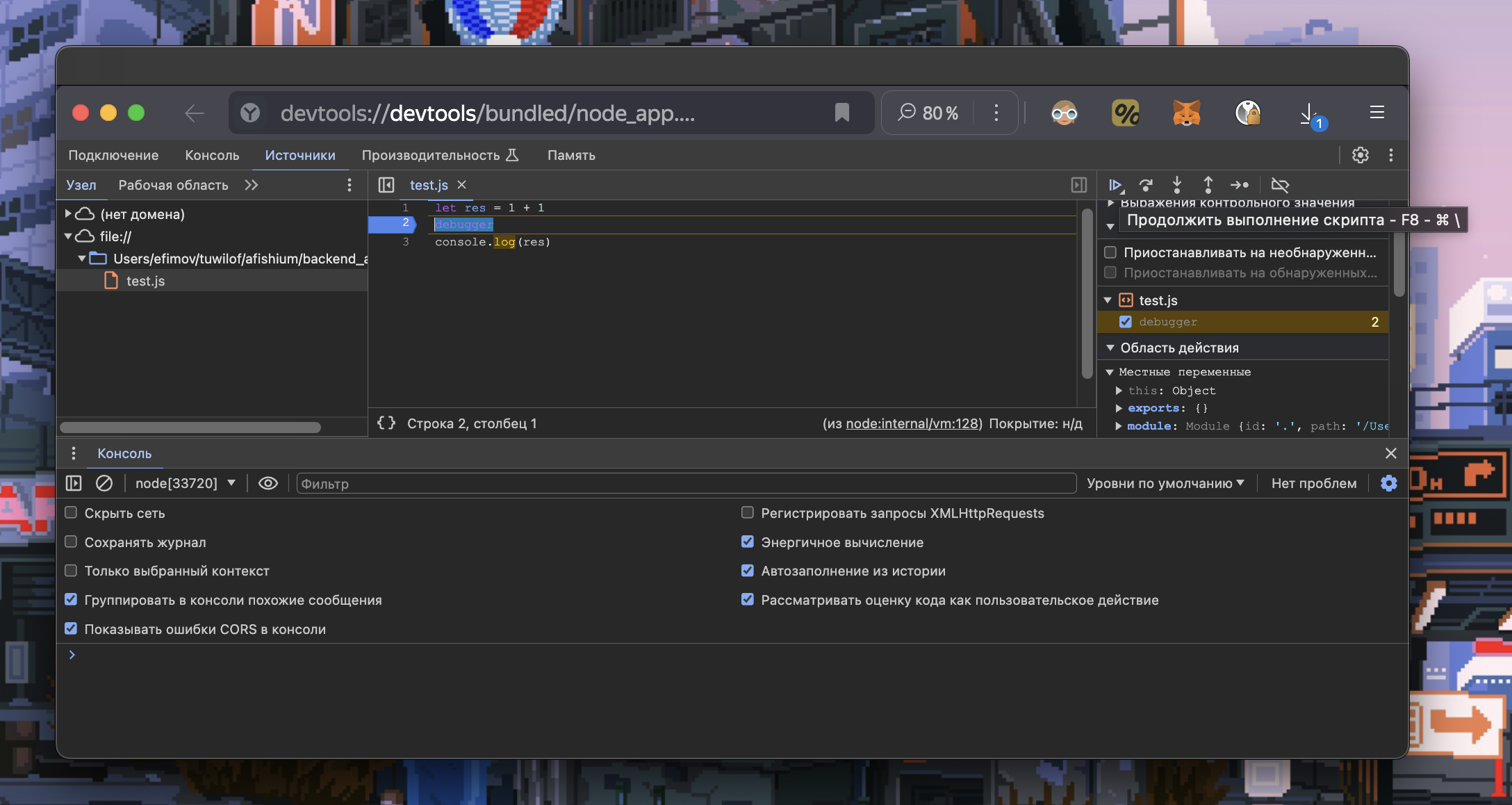Viewport: 1512px width, 805px height.
Task: Disable the debugger breakpoint checkbox
Action: 1126,322
